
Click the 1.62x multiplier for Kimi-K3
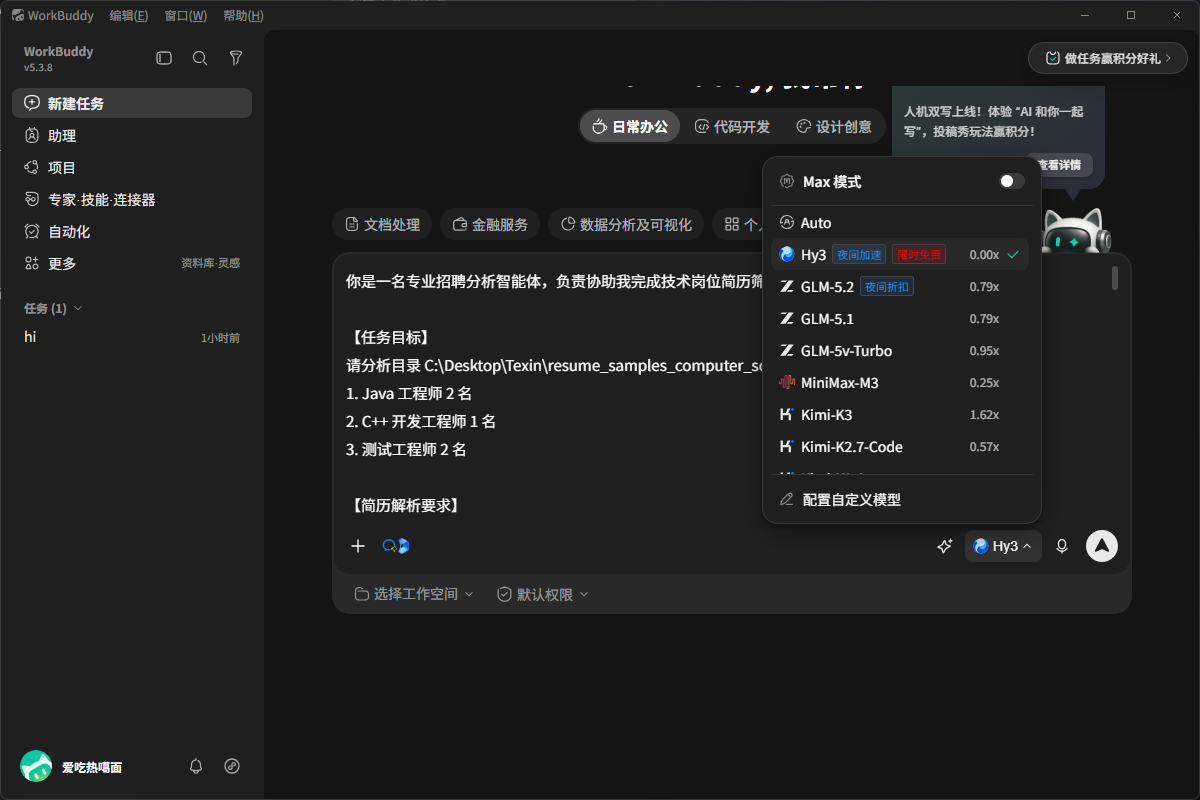[984, 415]
